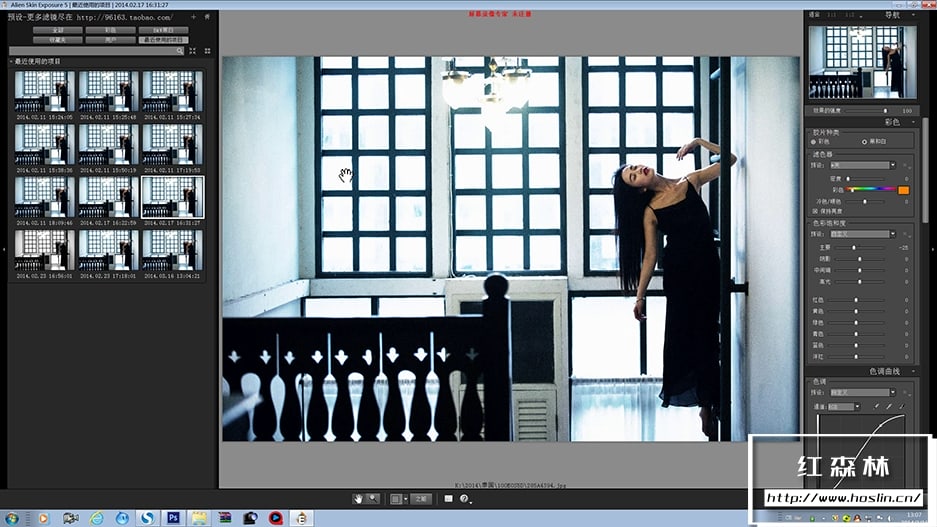Open the Windows Start button

point(11,517)
